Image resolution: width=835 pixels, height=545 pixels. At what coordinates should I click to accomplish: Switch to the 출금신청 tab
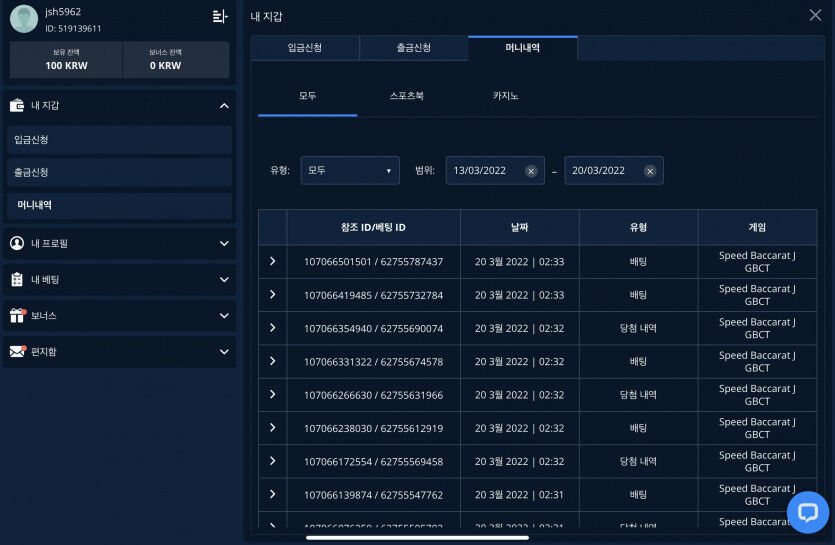click(x=414, y=48)
